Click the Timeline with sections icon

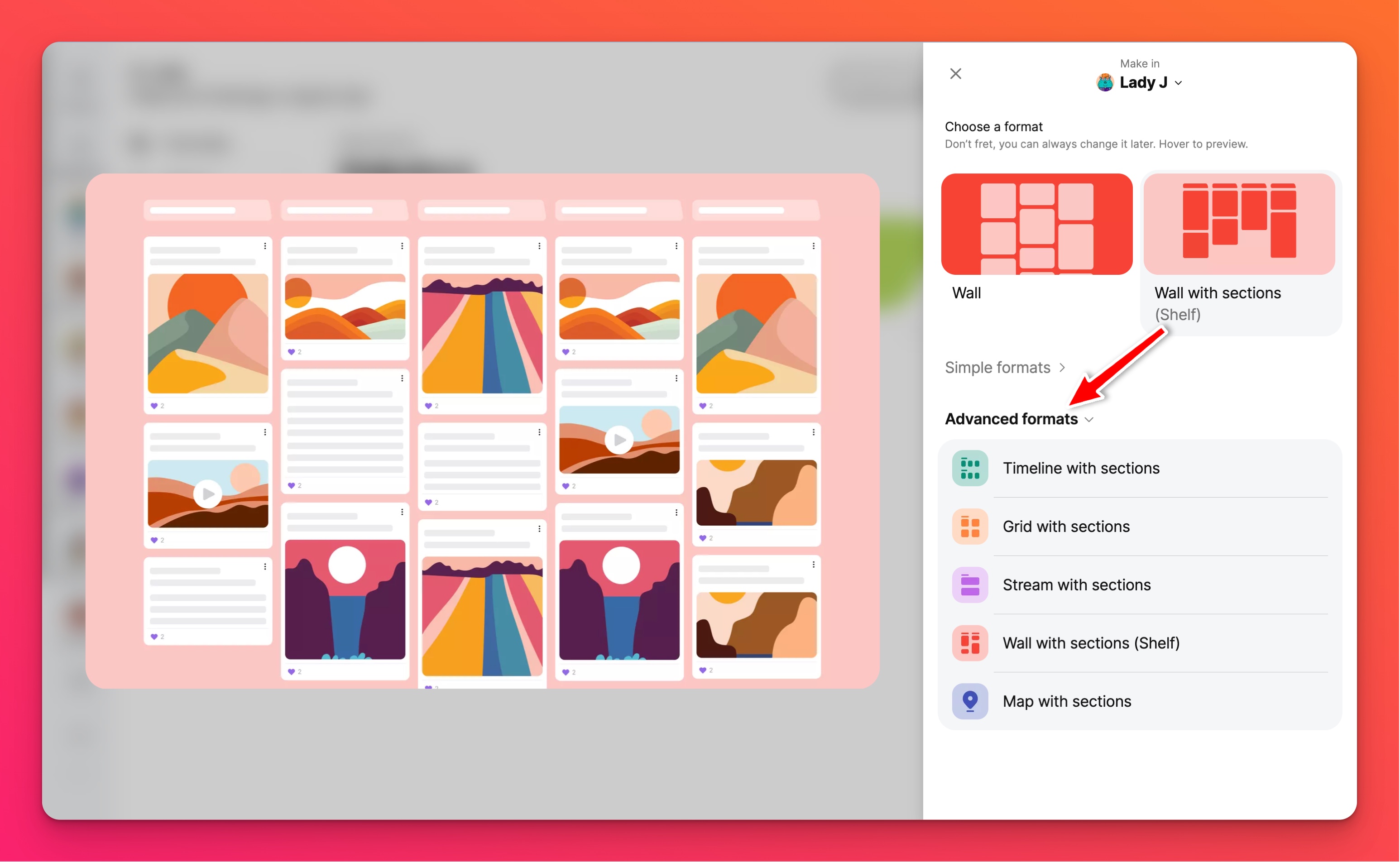[x=968, y=467]
